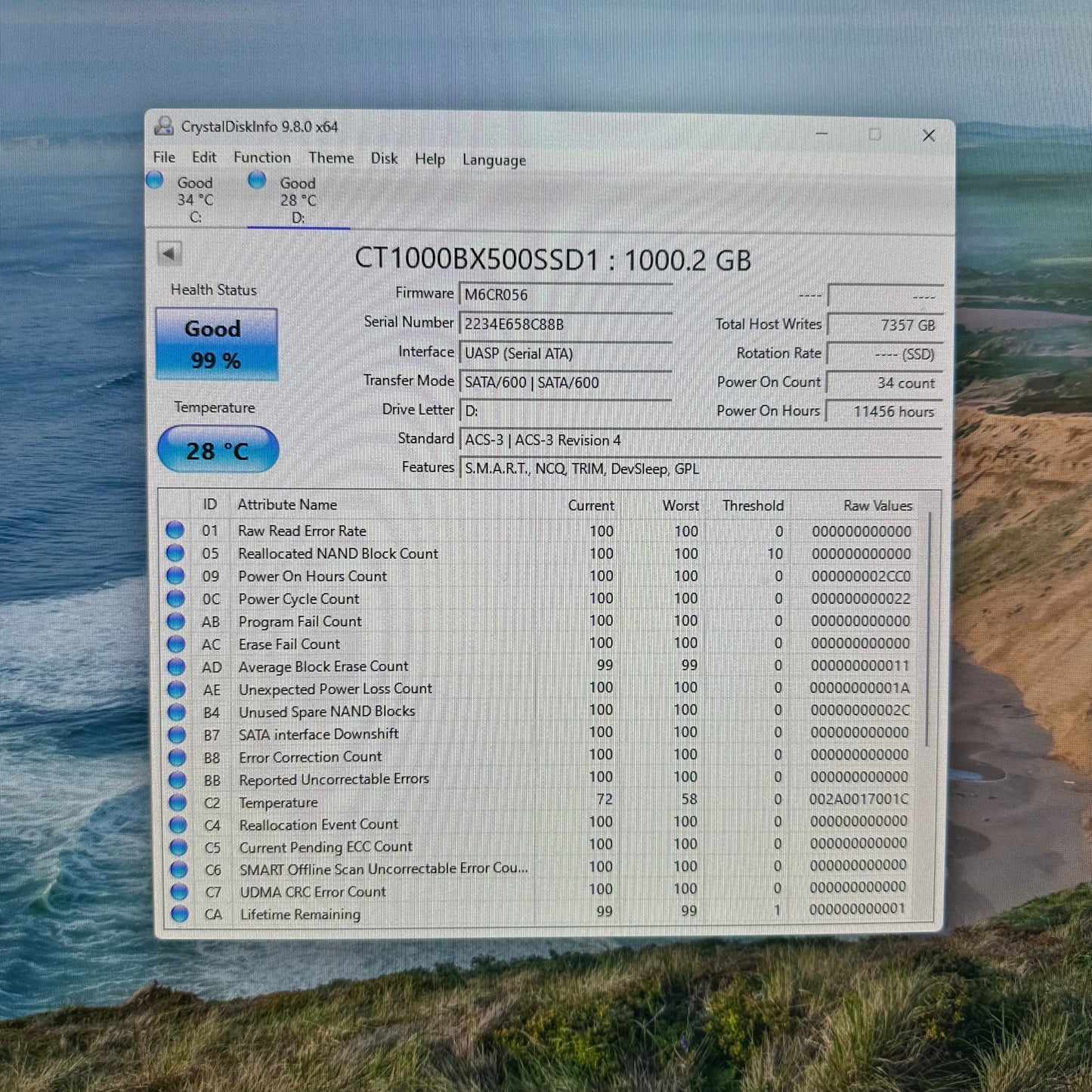Click the Drive Letter field
This screenshot has width=1092, height=1092.
click(x=565, y=411)
